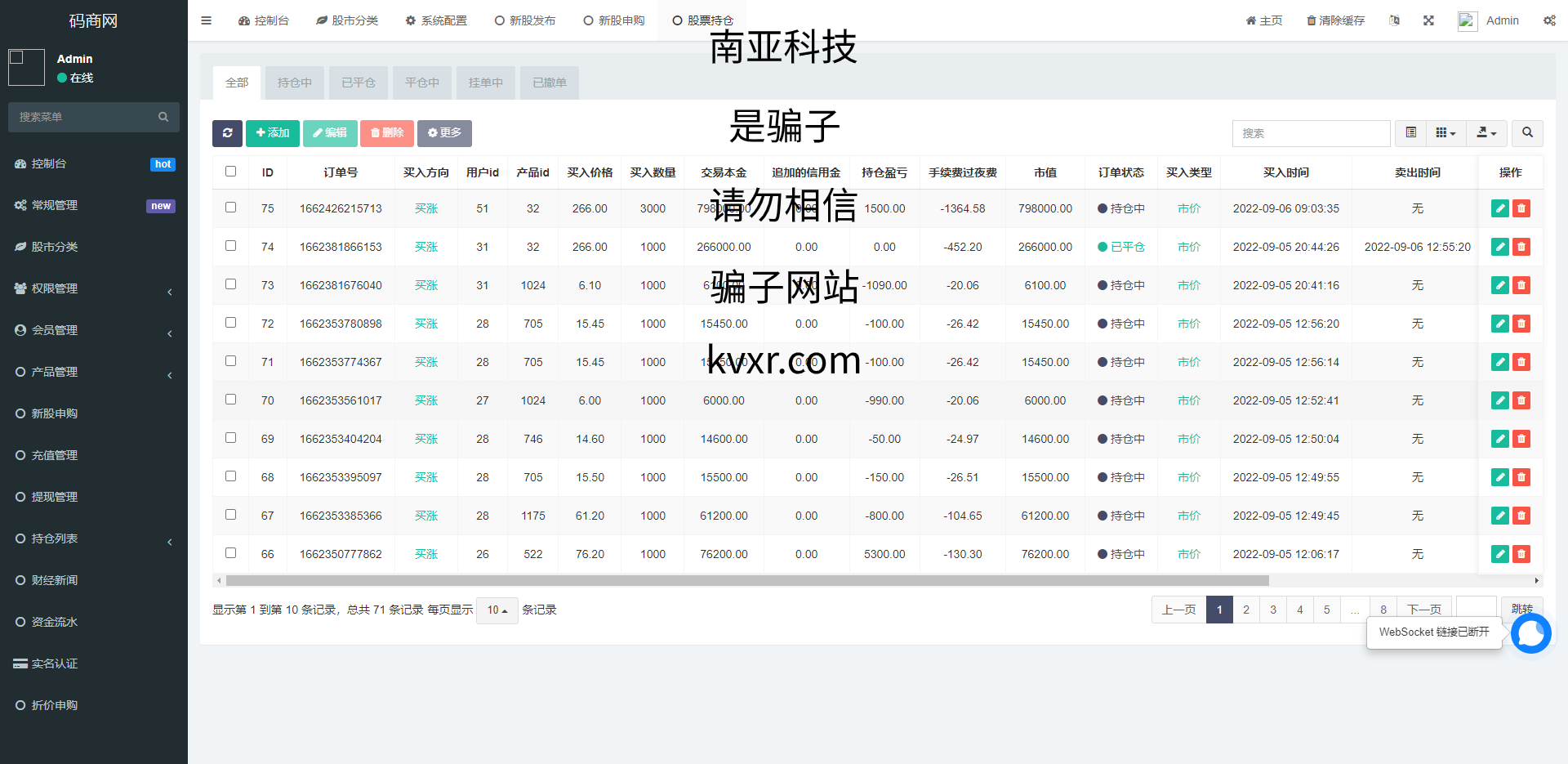Switch to the 持仓中 filter tab
Screen dimensions: 1568x764
[x=294, y=83]
